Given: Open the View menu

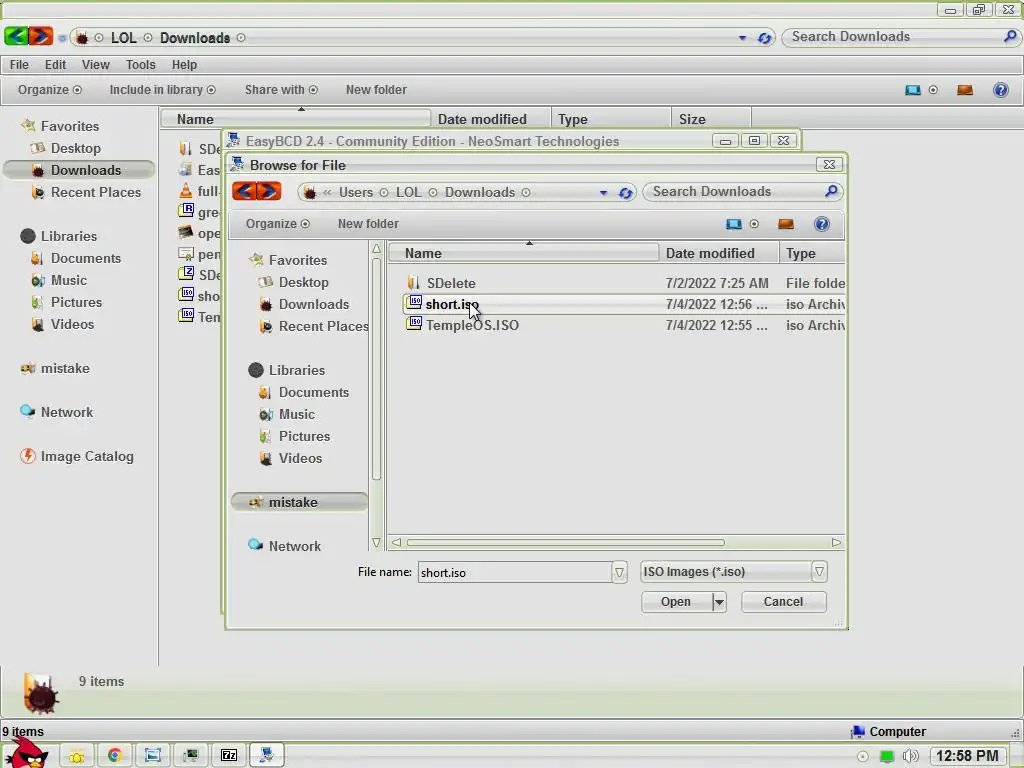Looking at the screenshot, I should [x=95, y=65].
